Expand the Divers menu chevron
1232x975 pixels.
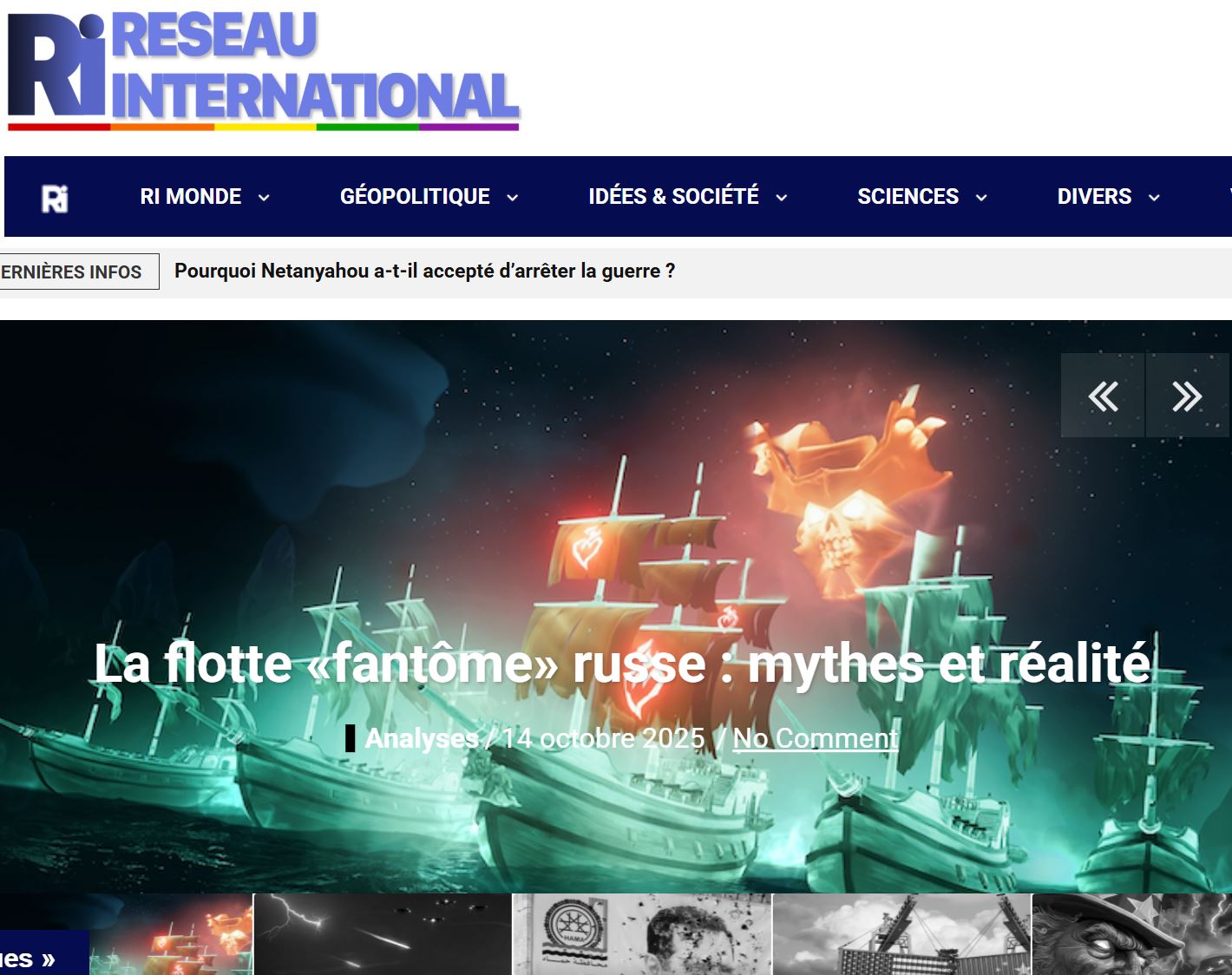1154,198
